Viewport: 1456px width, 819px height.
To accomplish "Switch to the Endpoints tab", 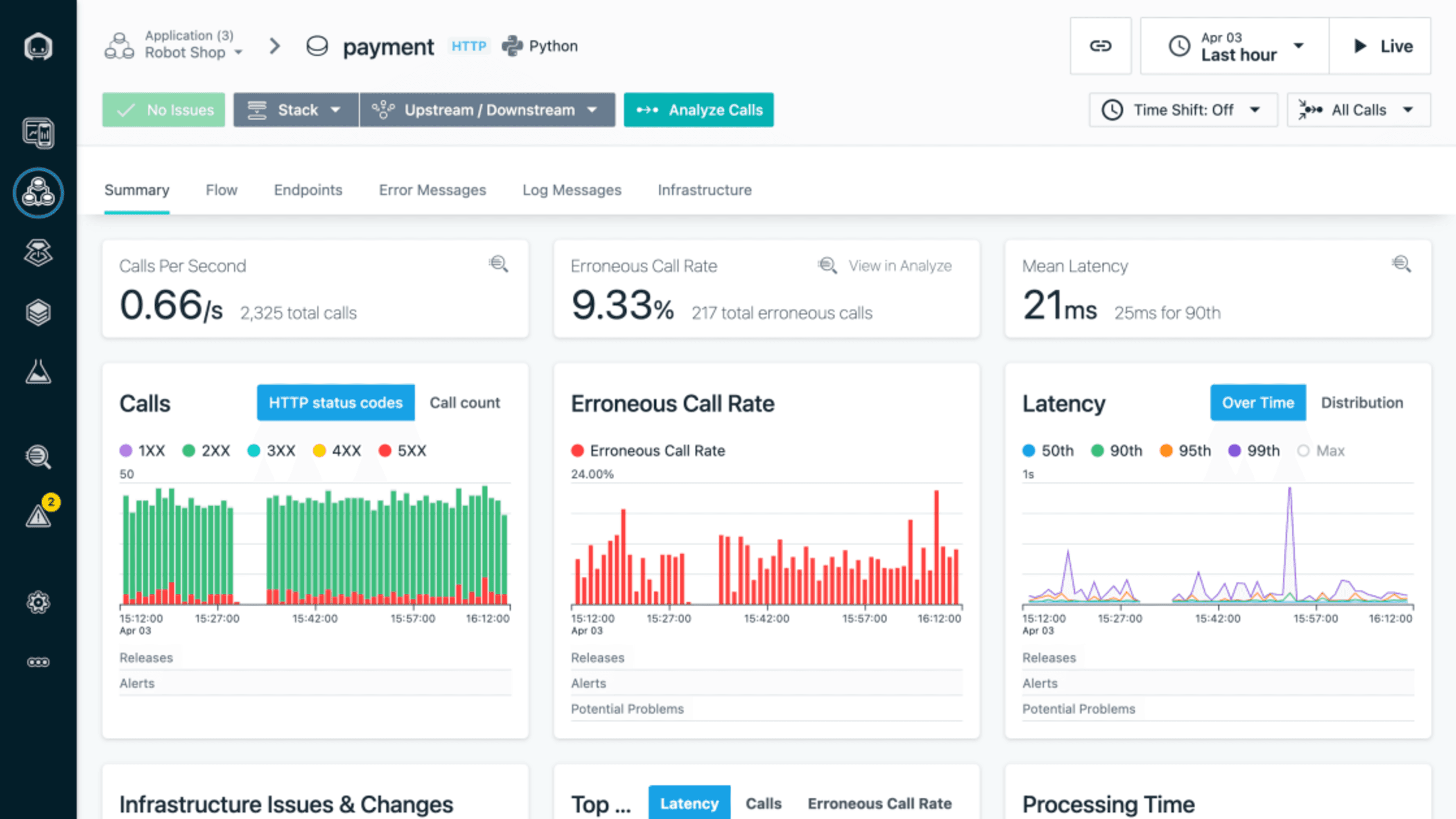I will [x=308, y=190].
